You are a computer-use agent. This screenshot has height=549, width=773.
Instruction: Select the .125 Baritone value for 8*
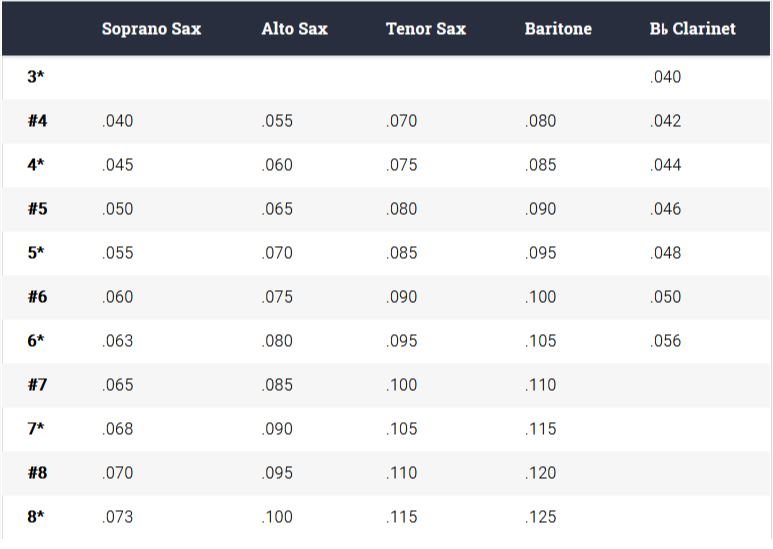point(540,517)
